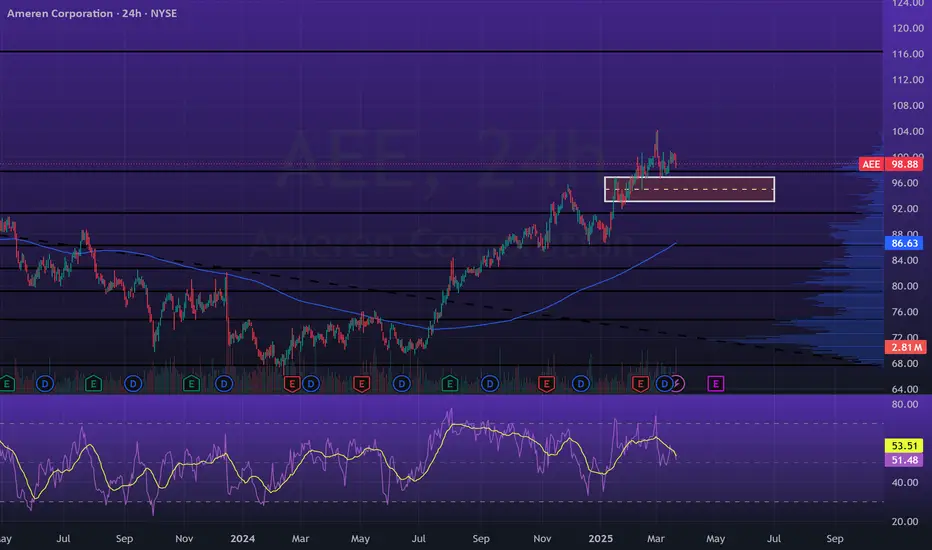Click the purple 51.48 RSI value label

pyautogui.click(x=904, y=460)
